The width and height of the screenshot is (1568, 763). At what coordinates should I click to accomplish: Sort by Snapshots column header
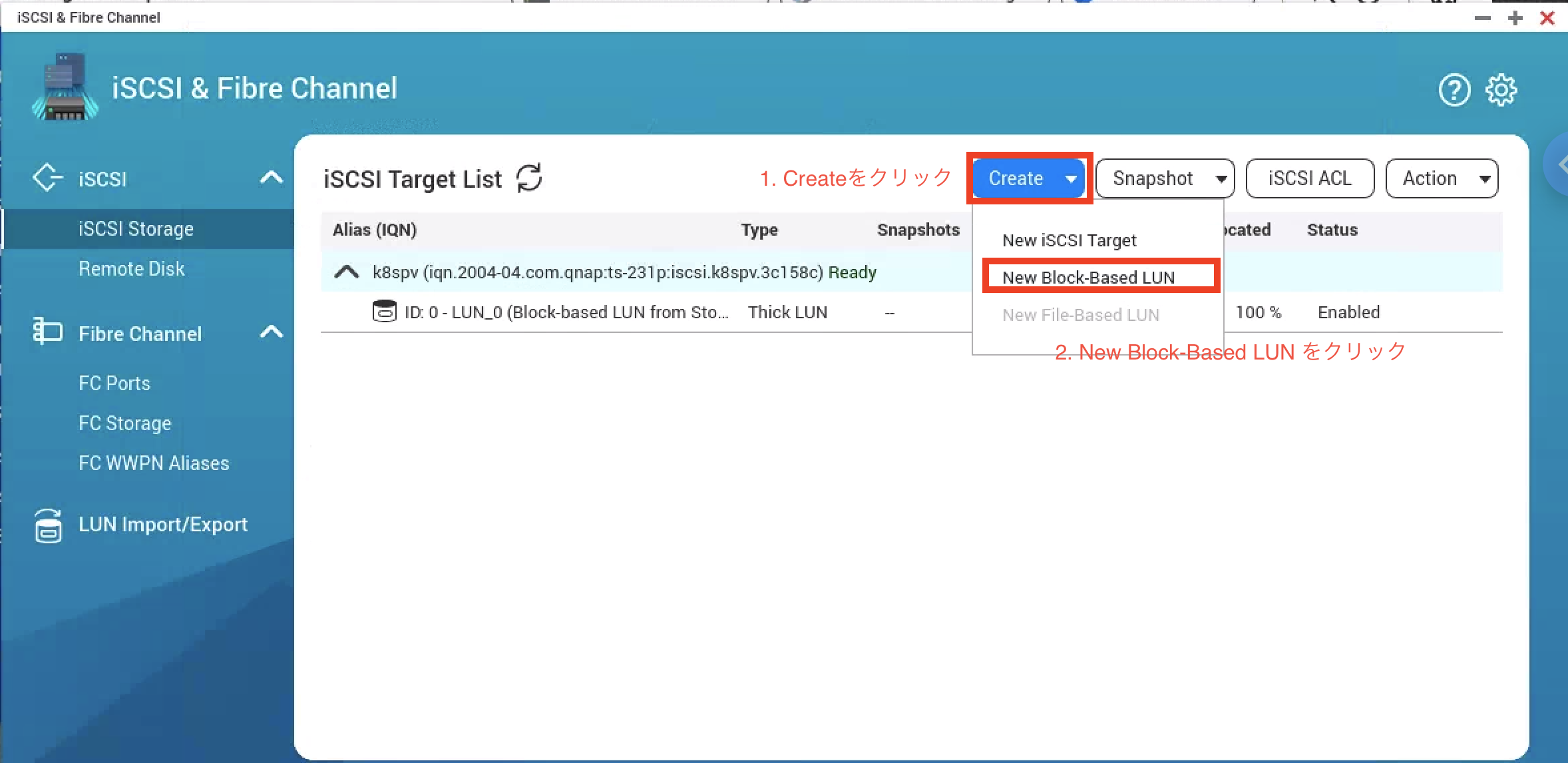click(918, 230)
